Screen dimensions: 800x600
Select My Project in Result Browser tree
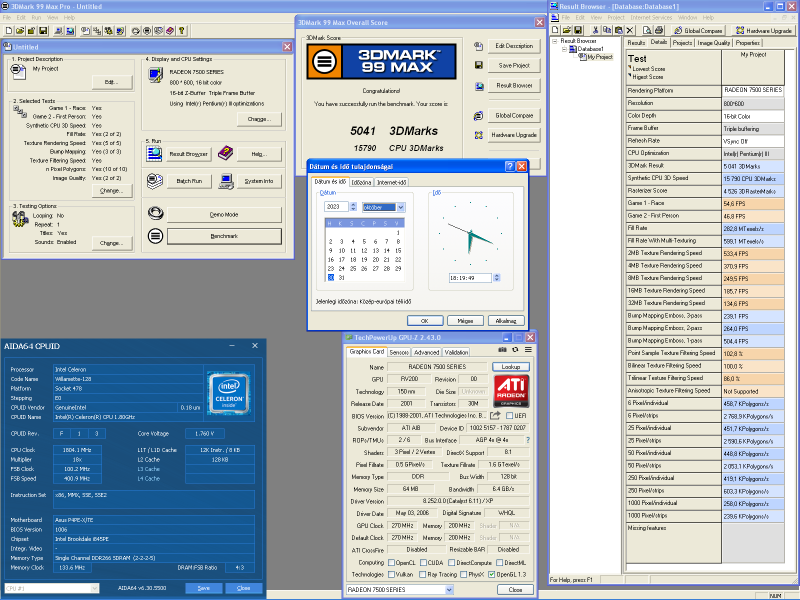click(599, 57)
